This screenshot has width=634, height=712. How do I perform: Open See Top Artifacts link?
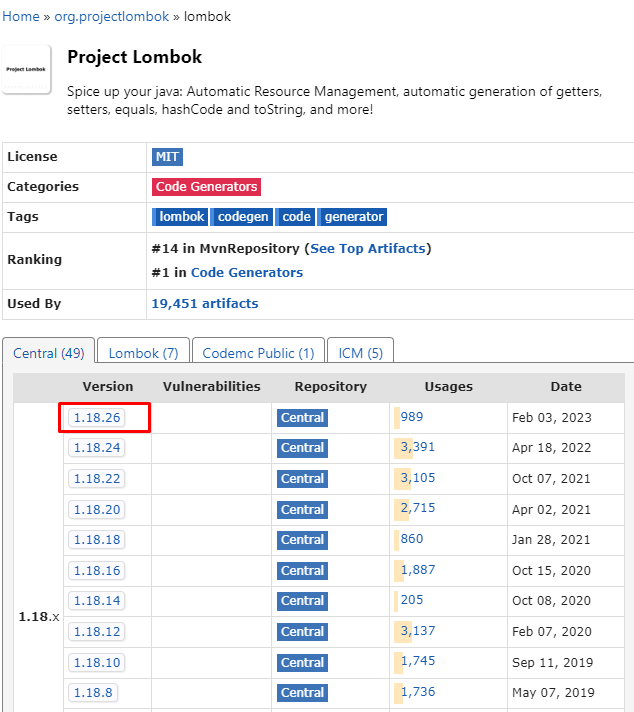coord(368,248)
